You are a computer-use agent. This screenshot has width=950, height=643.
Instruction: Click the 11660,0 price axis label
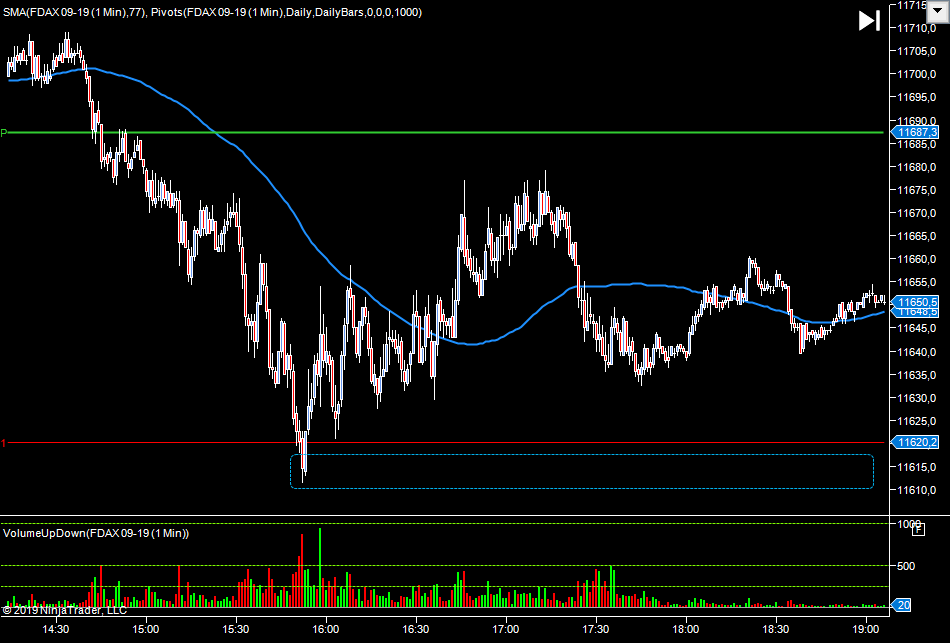tap(917, 259)
